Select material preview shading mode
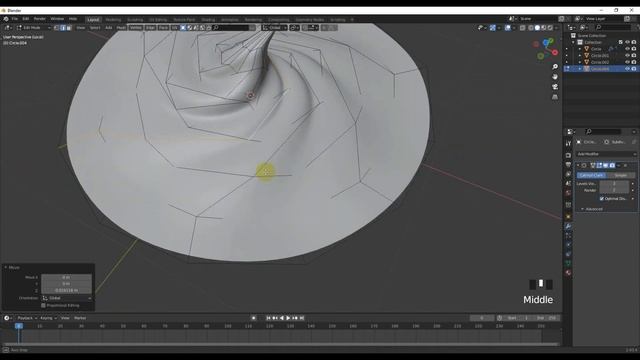This screenshot has width=640, height=360. pos(544,28)
